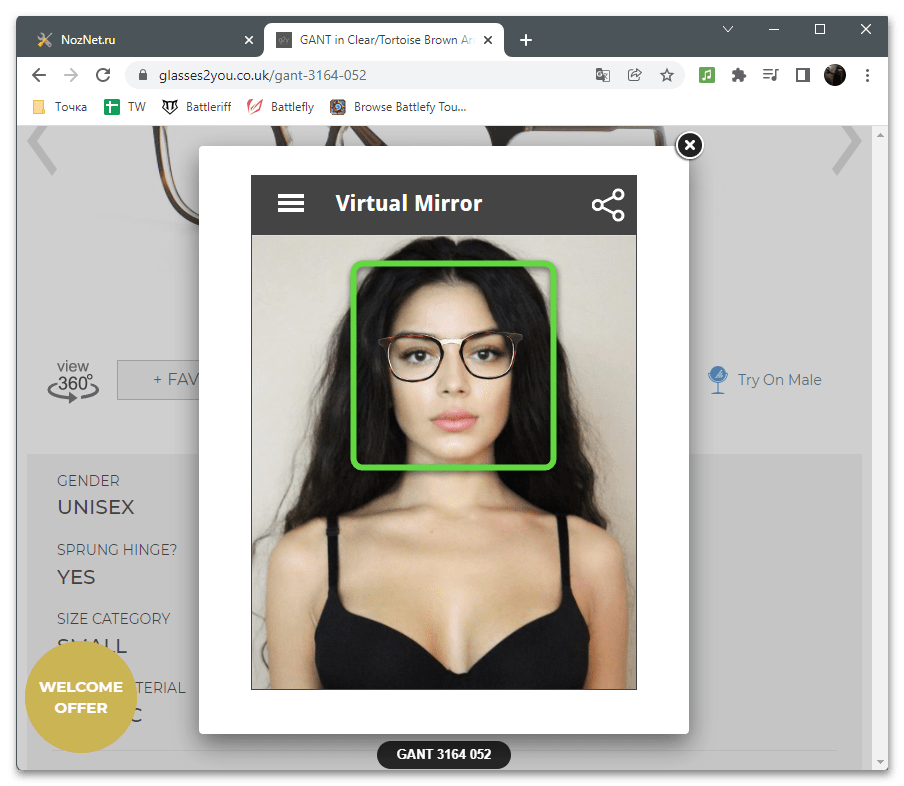Viewport: 904px width, 786px height.
Task: Close the GANT tab
Action: pos(488,40)
